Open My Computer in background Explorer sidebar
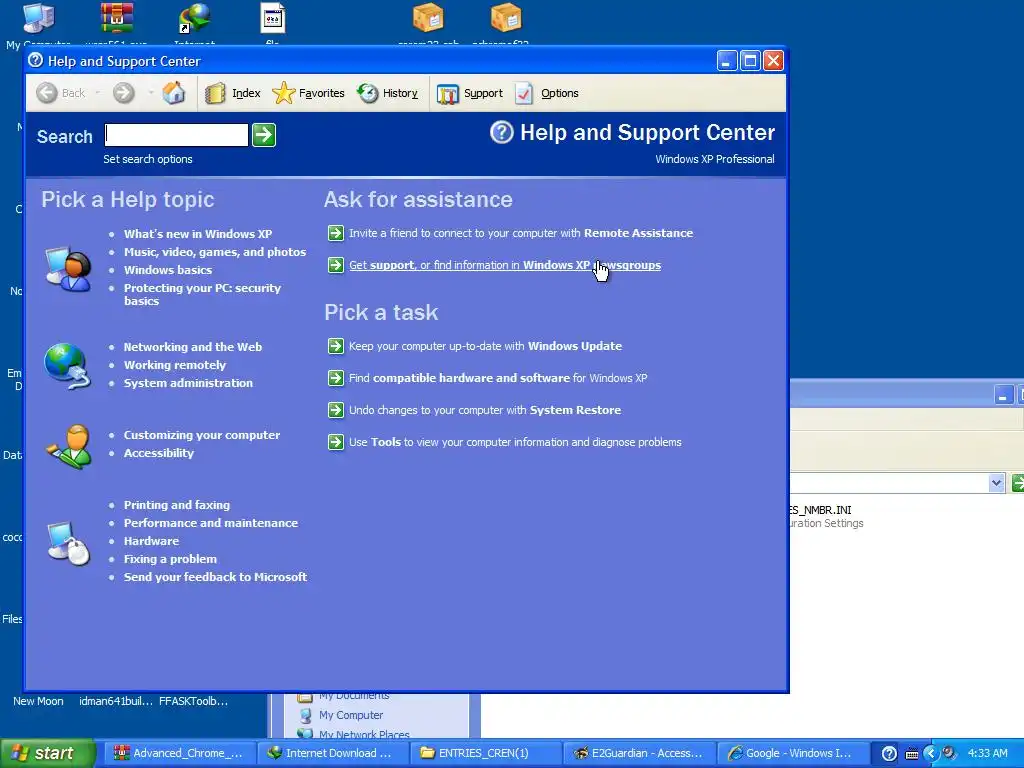Viewport: 1024px width, 768px height. pos(351,715)
